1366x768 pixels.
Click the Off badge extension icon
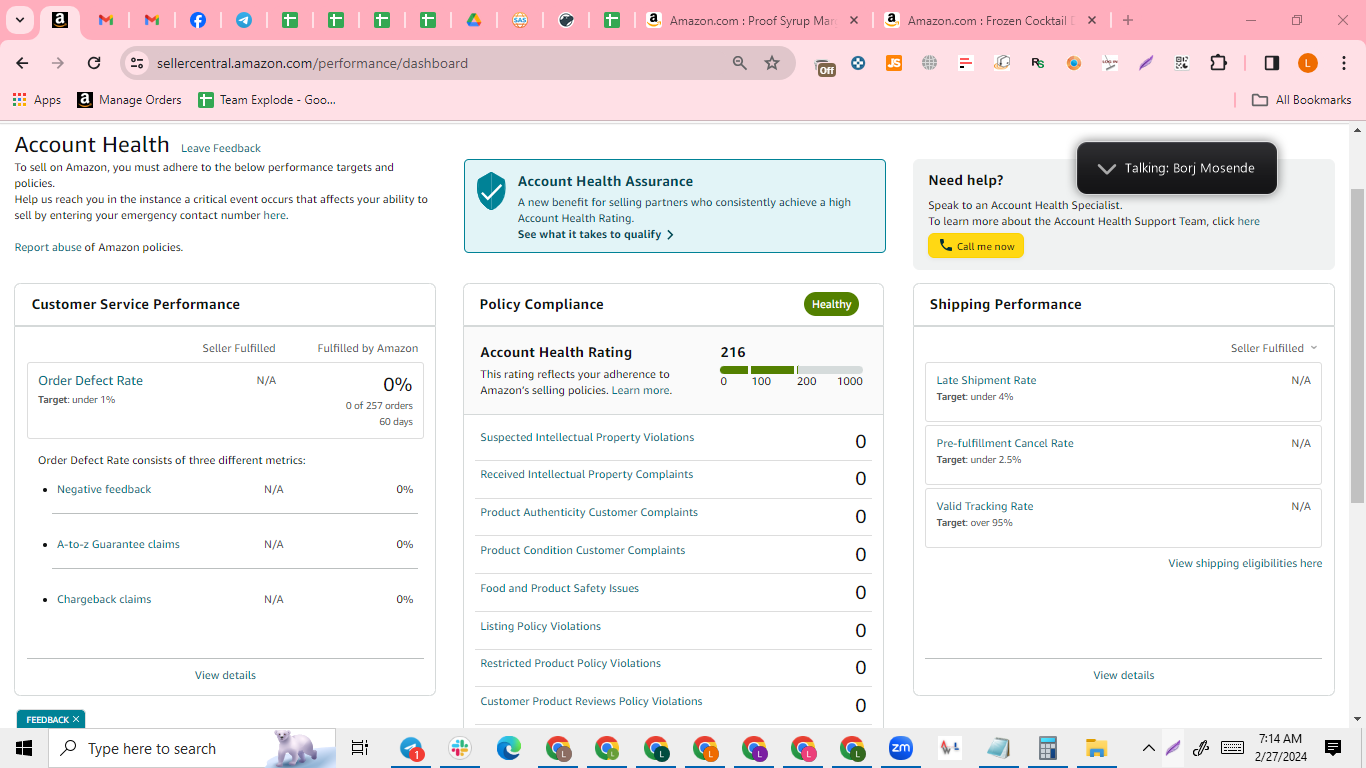pyautogui.click(x=825, y=65)
